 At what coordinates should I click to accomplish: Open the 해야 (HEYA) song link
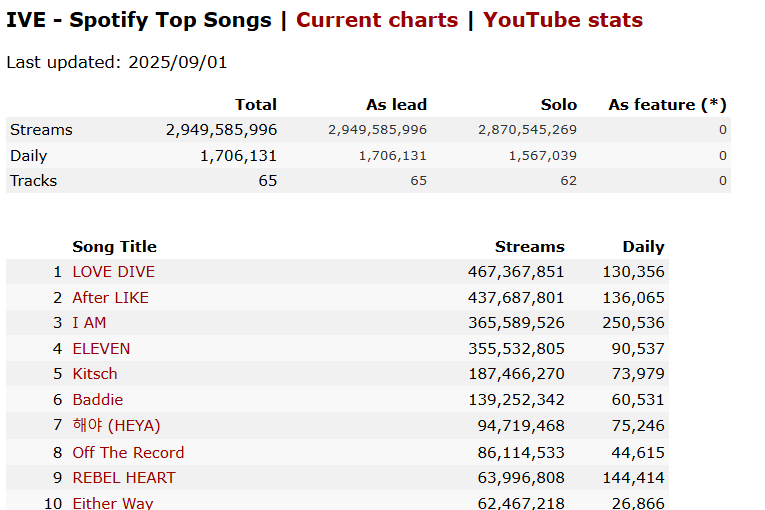coord(116,426)
